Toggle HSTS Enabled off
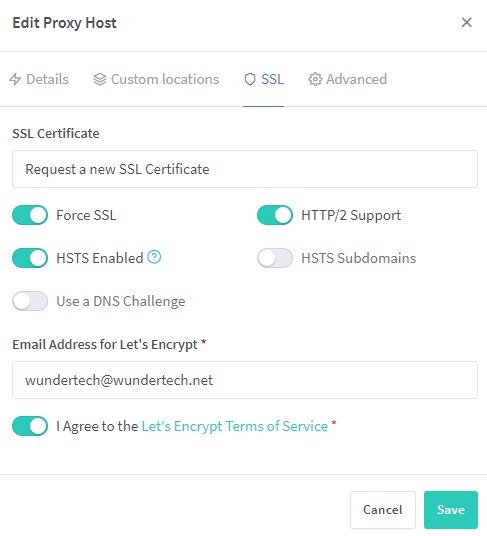Image resolution: width=487 pixels, height=536 pixels. click(x=30, y=258)
